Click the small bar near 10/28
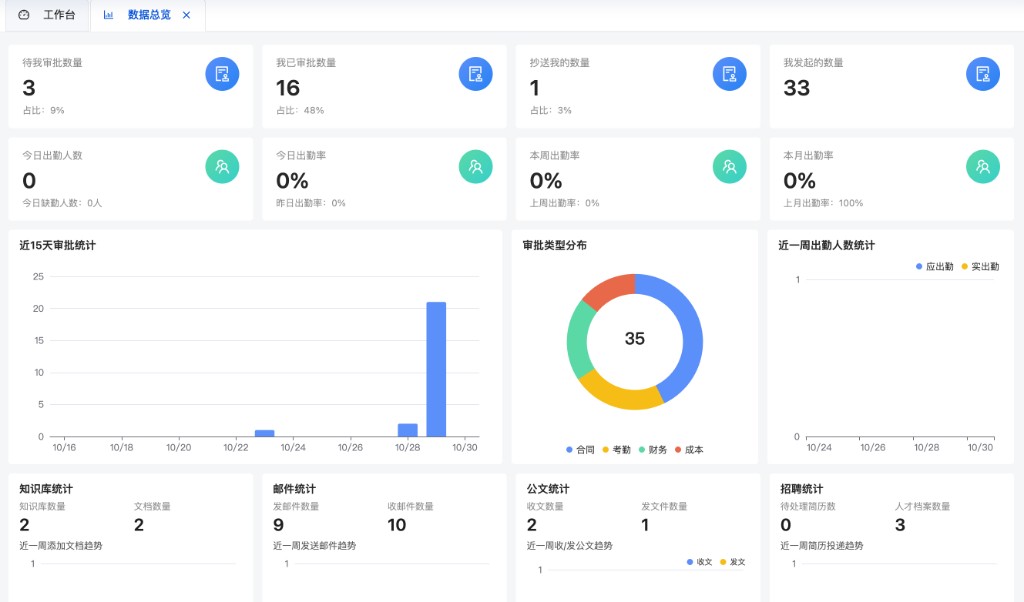Screen dimensions: 1024x602 tap(408, 430)
